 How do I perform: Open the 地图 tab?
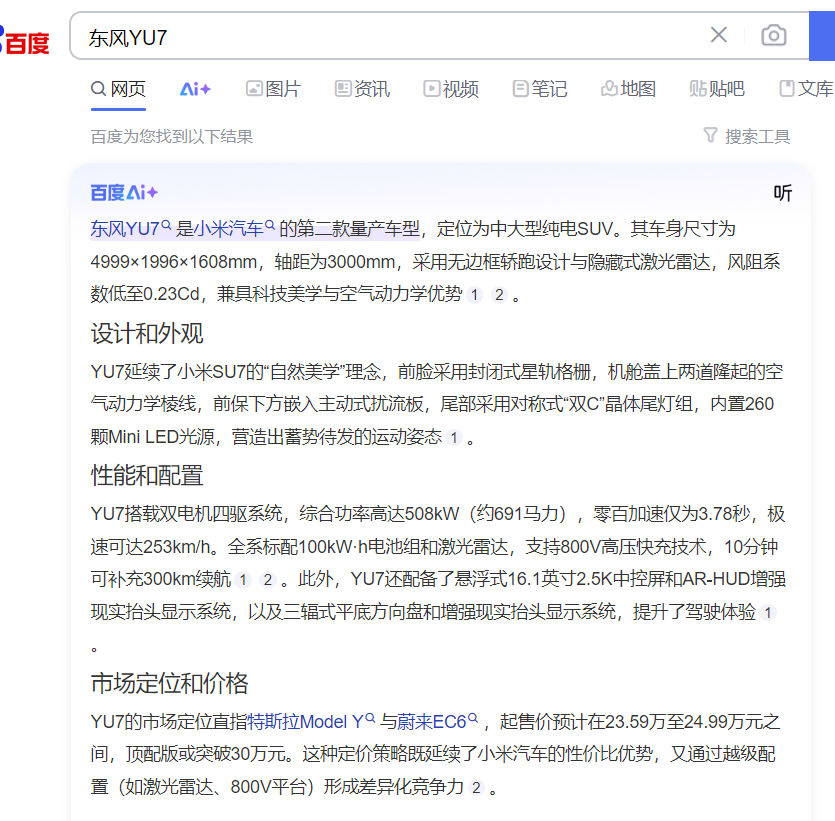(x=628, y=89)
